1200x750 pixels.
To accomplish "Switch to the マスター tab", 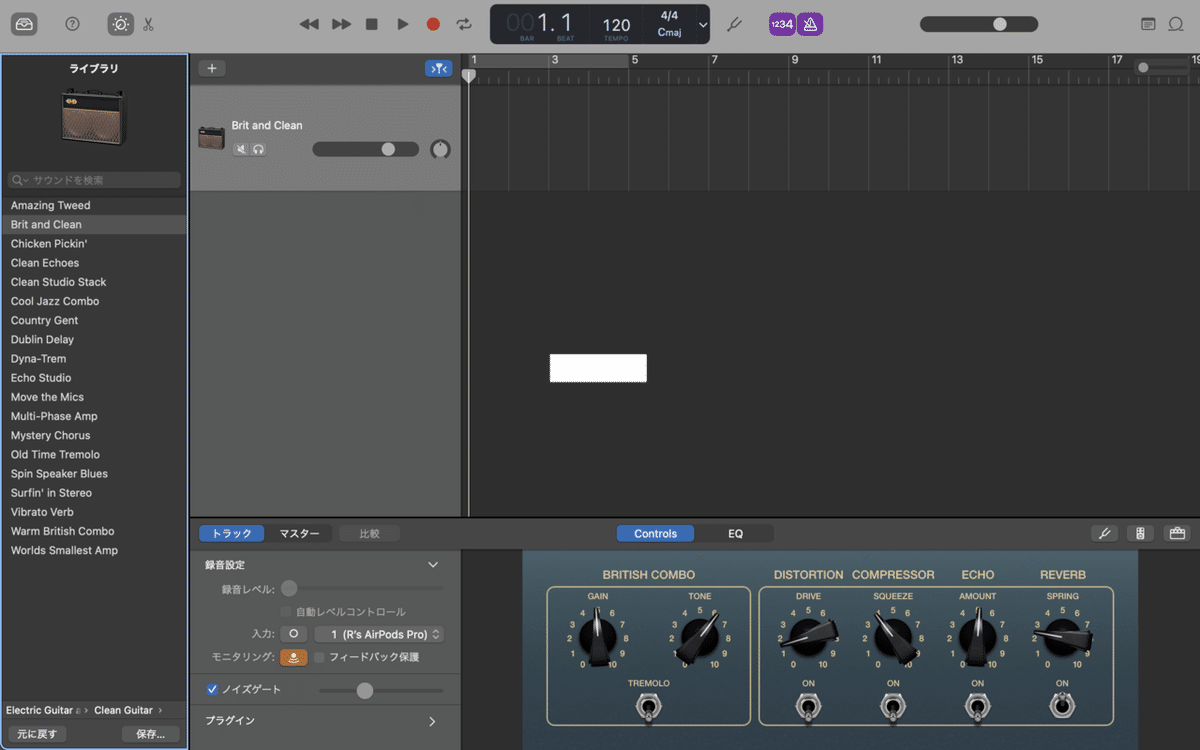I will tap(299, 534).
